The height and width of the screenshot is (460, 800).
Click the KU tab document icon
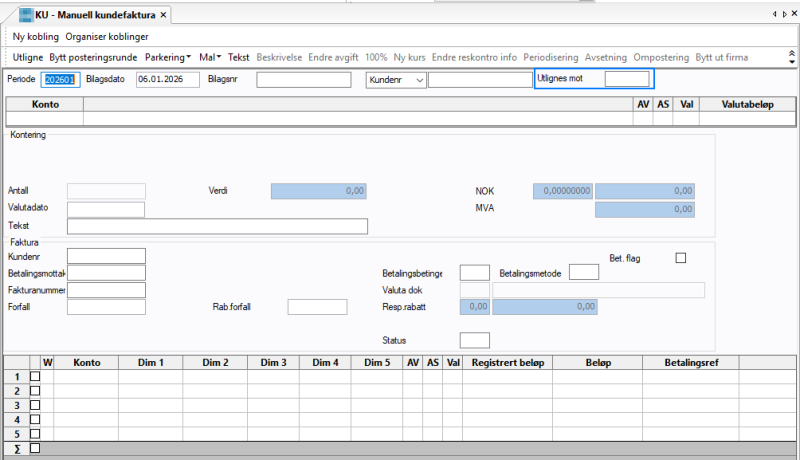coord(26,15)
